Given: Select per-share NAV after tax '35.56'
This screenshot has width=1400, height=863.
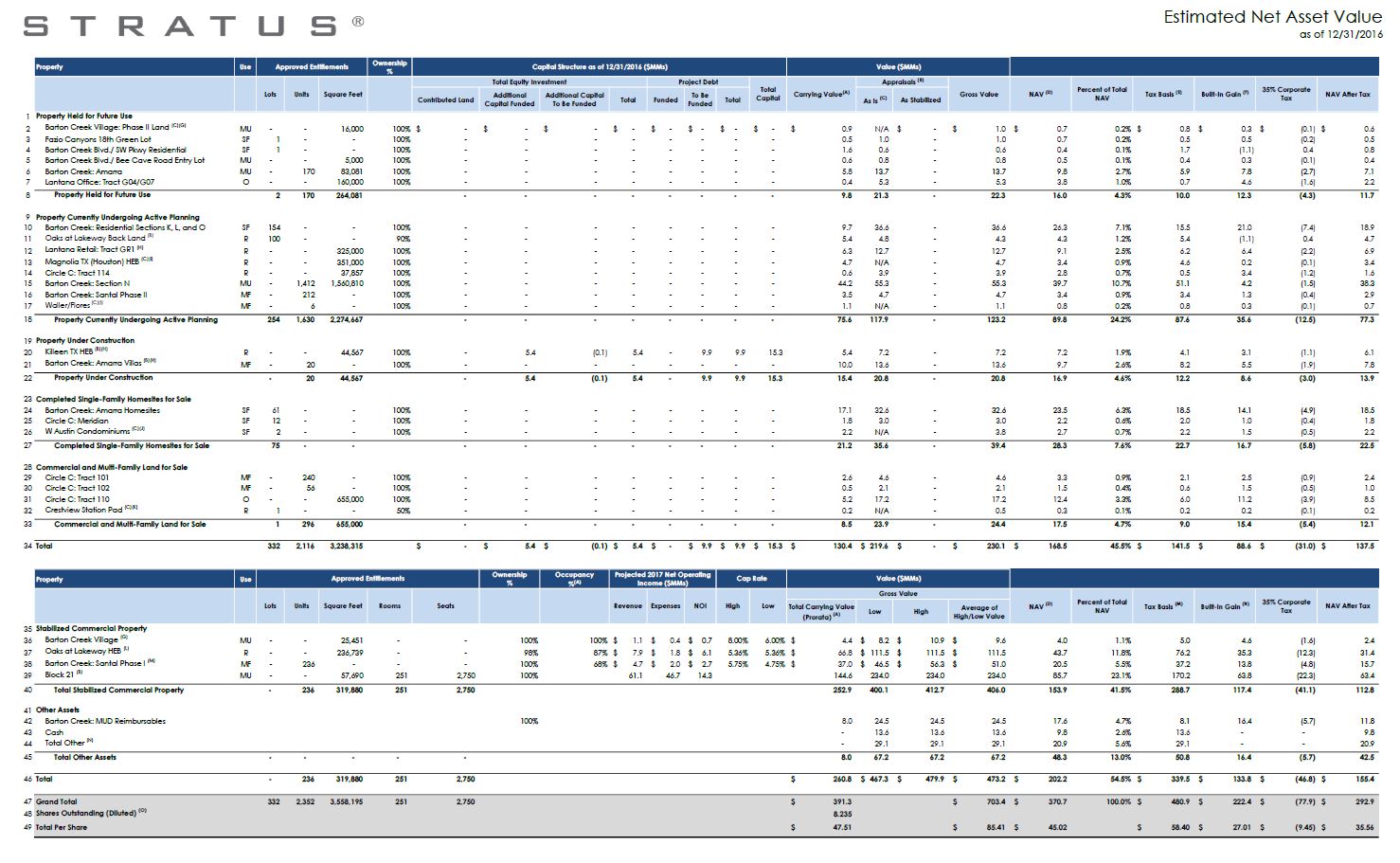Looking at the screenshot, I should click(1364, 827).
